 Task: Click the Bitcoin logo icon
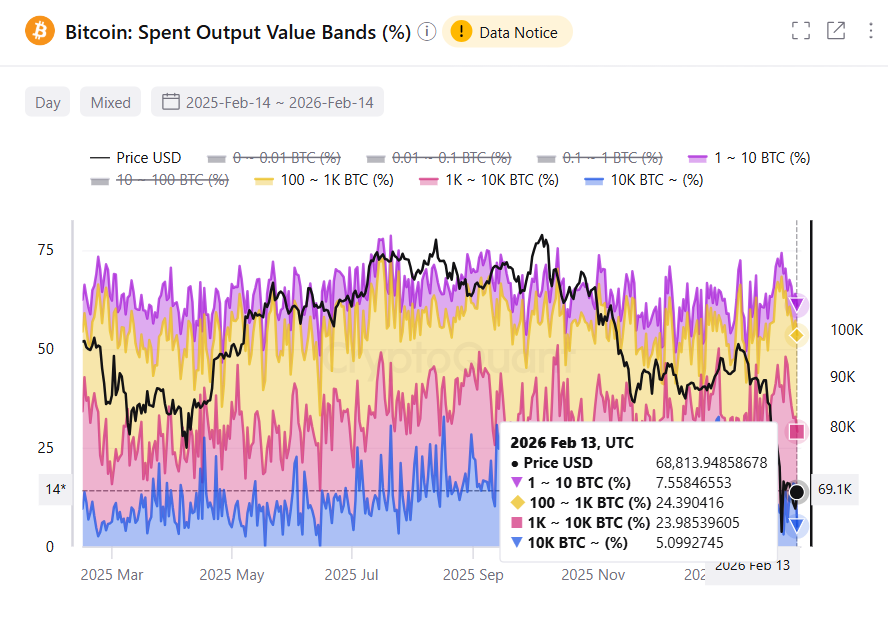(40, 30)
